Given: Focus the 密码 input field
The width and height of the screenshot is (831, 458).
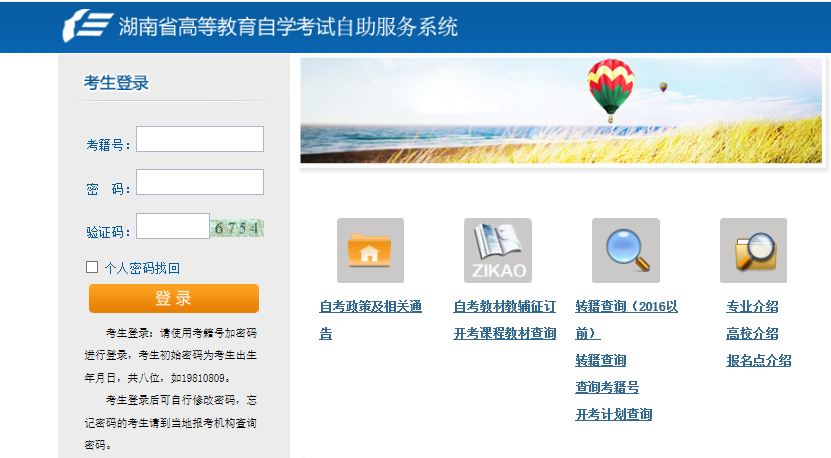Looking at the screenshot, I should tap(200, 182).
